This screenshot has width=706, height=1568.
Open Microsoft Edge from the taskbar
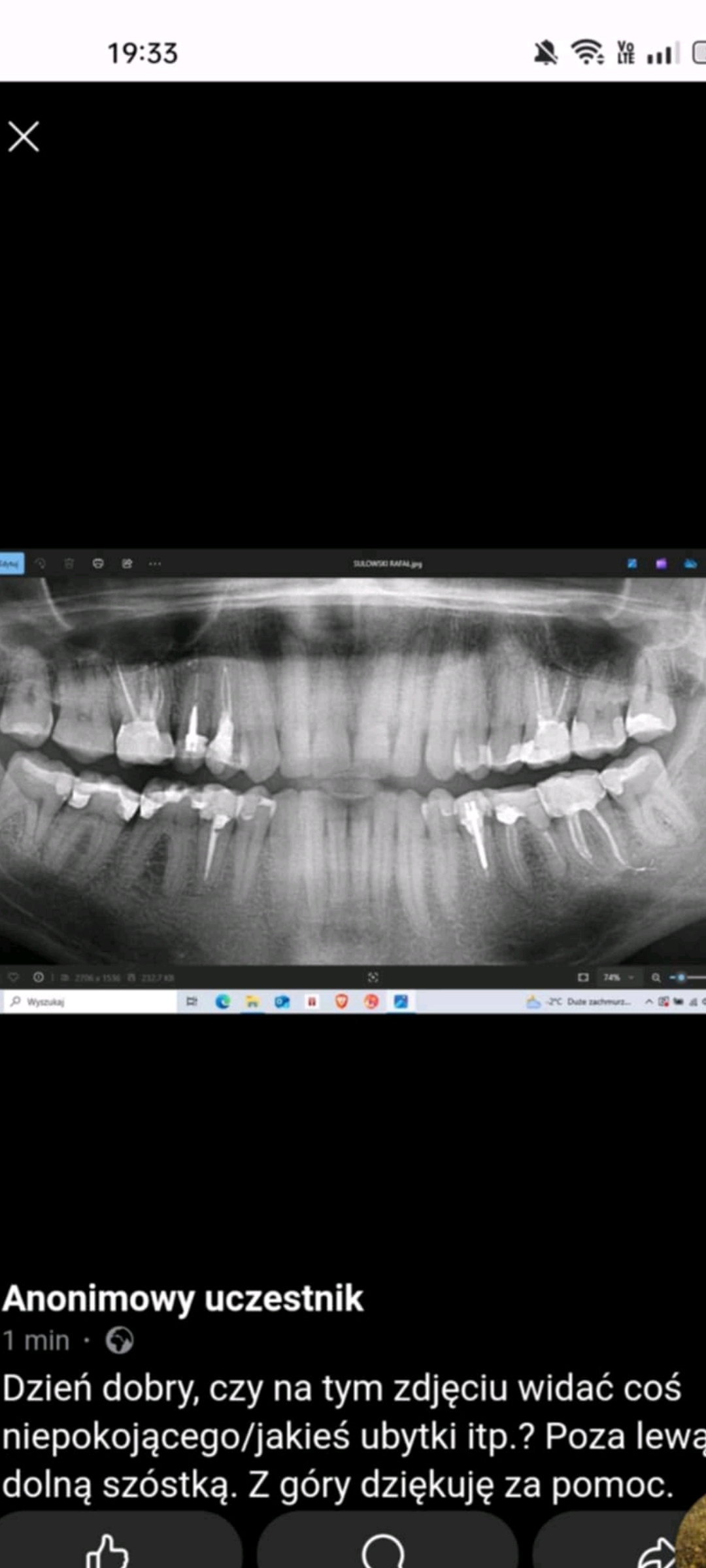pyautogui.click(x=222, y=1002)
